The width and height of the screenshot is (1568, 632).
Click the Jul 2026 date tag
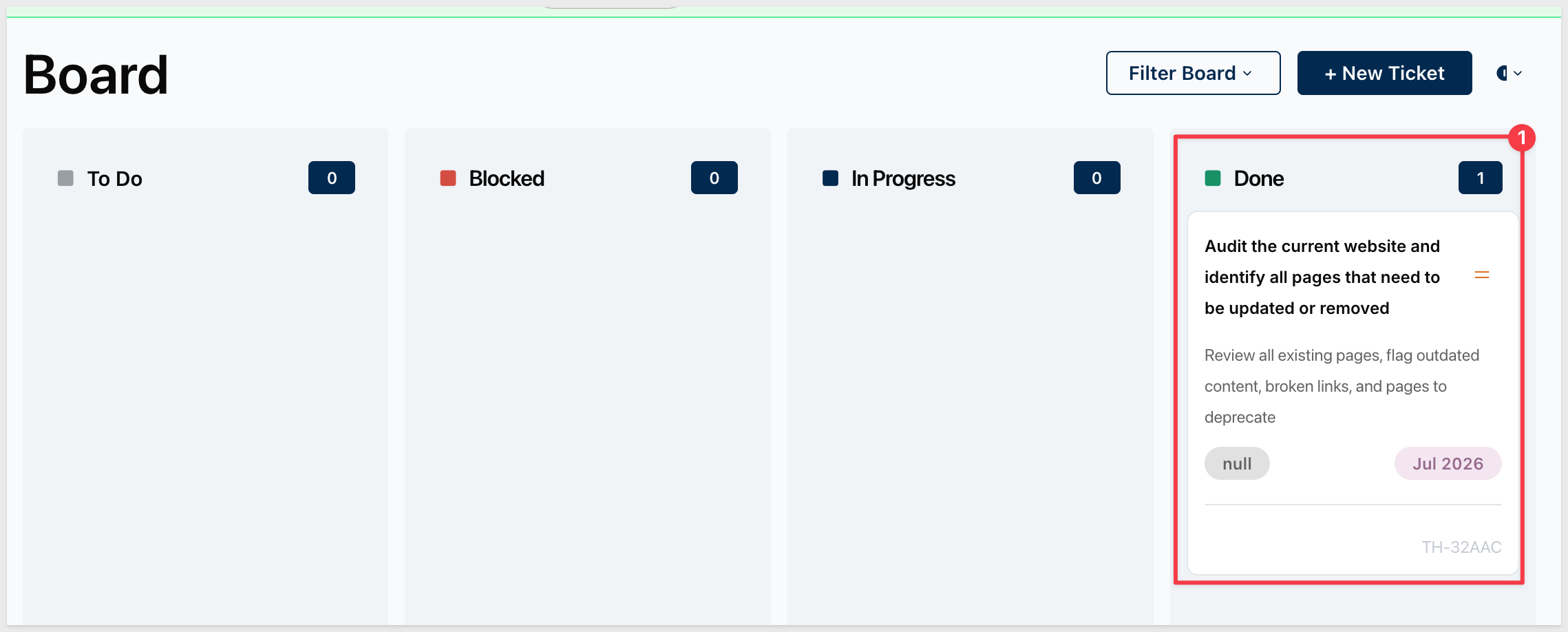(x=1448, y=463)
